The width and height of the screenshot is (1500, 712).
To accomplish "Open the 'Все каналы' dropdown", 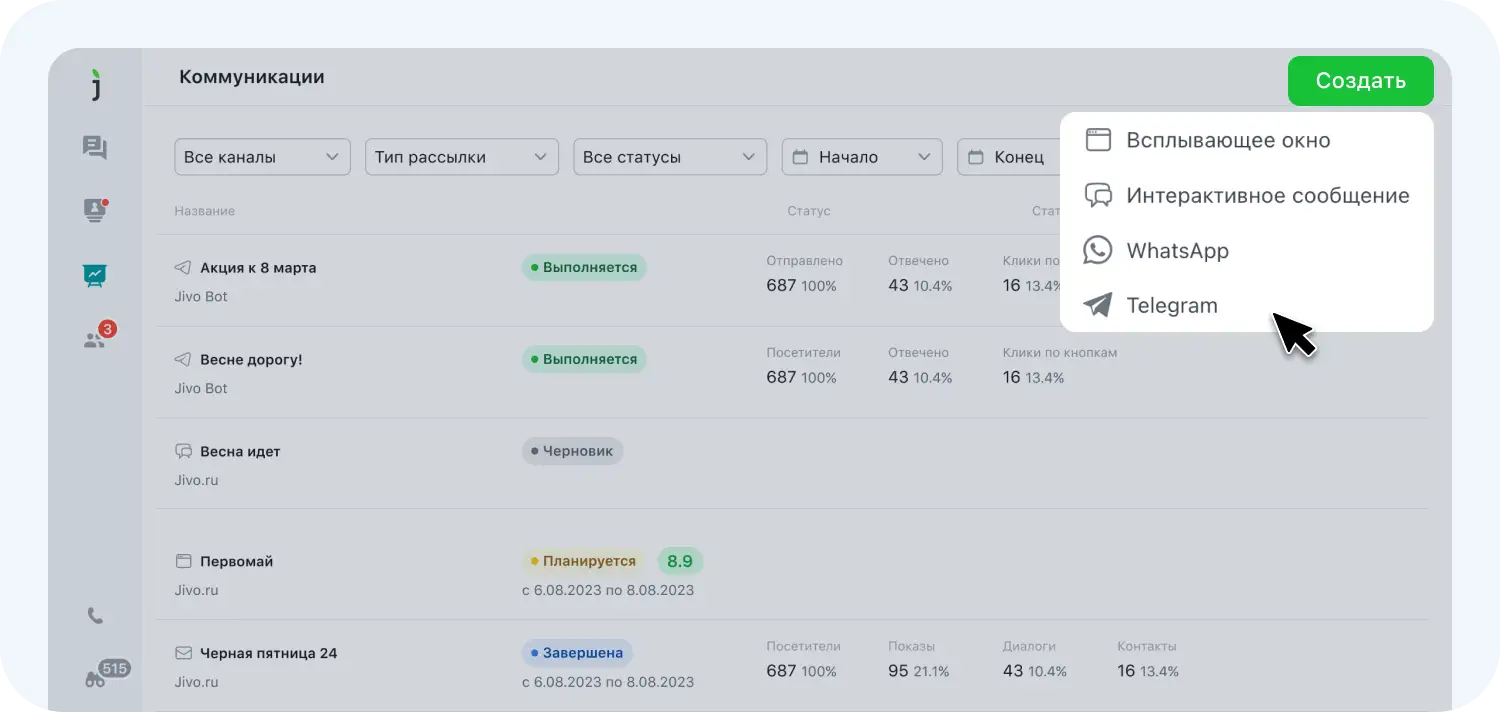I will [x=262, y=156].
